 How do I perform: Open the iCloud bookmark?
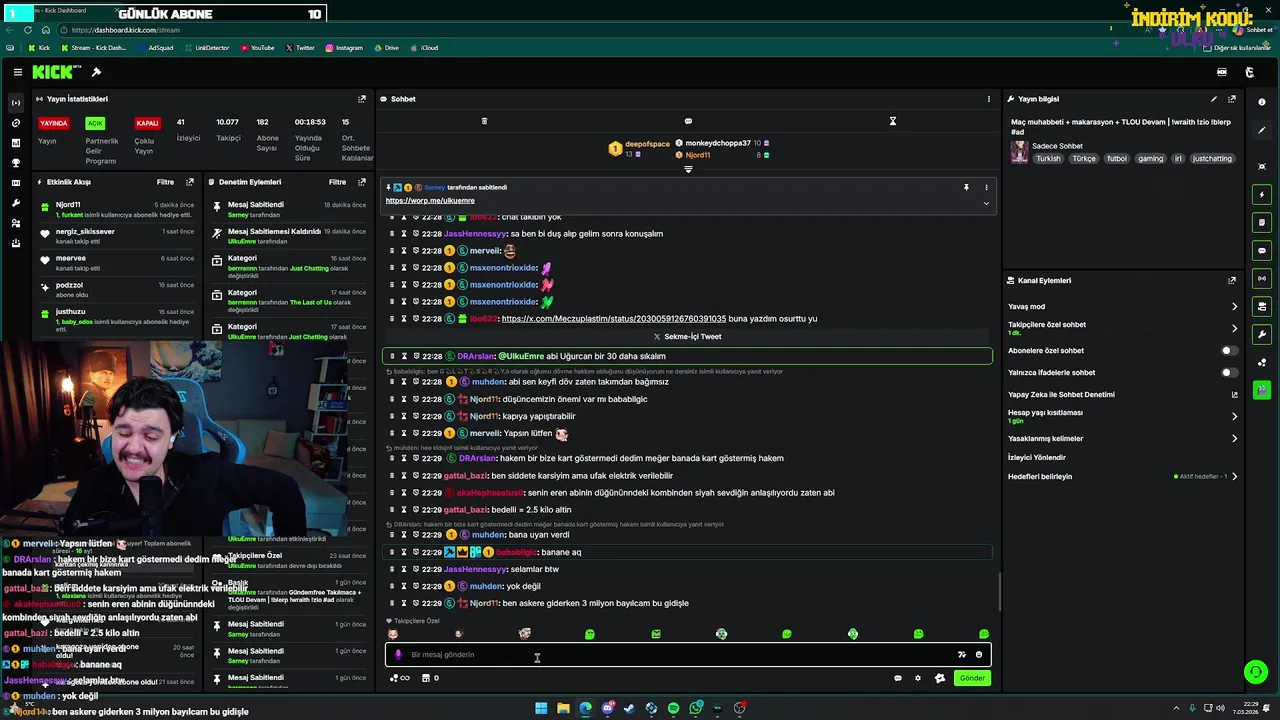point(424,47)
